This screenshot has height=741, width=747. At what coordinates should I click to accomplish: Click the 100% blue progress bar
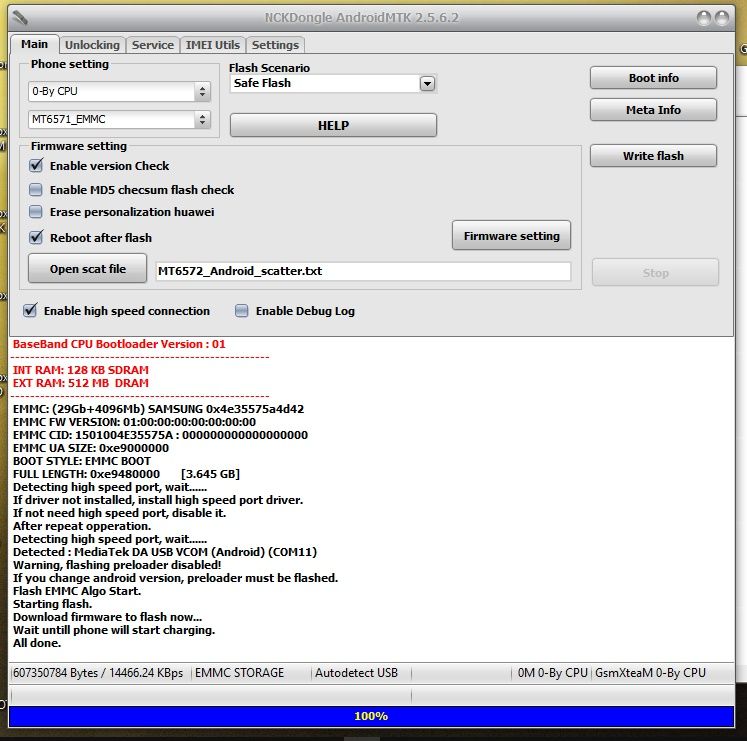pos(371,716)
